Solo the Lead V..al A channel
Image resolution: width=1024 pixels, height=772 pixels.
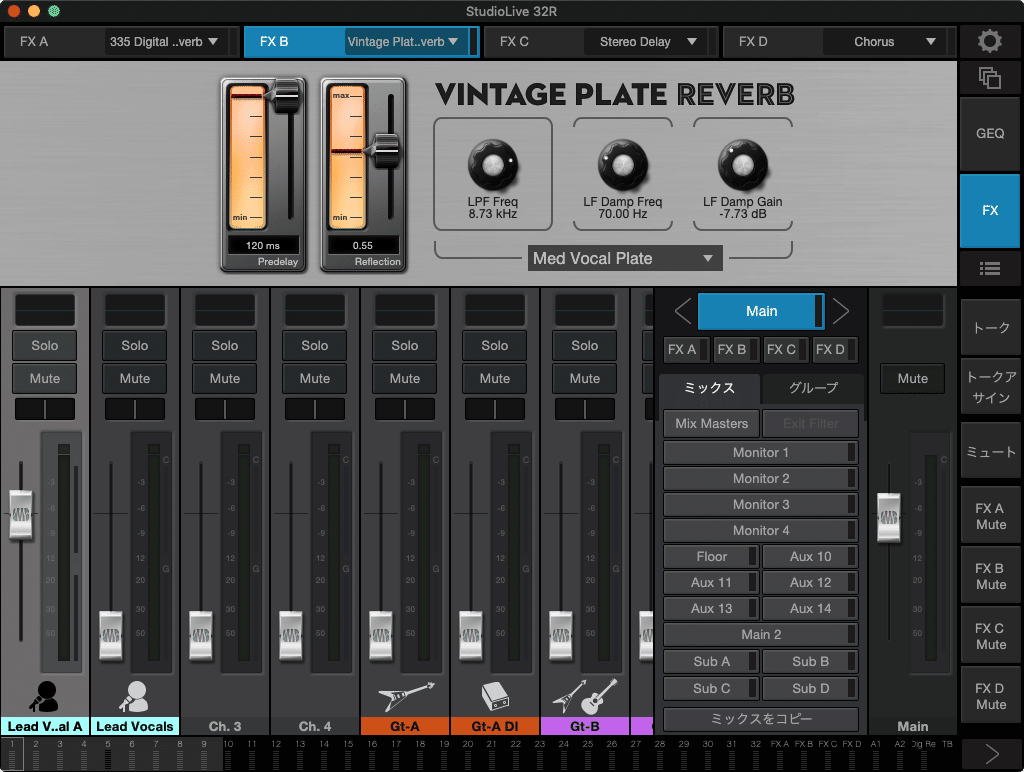click(x=44, y=346)
